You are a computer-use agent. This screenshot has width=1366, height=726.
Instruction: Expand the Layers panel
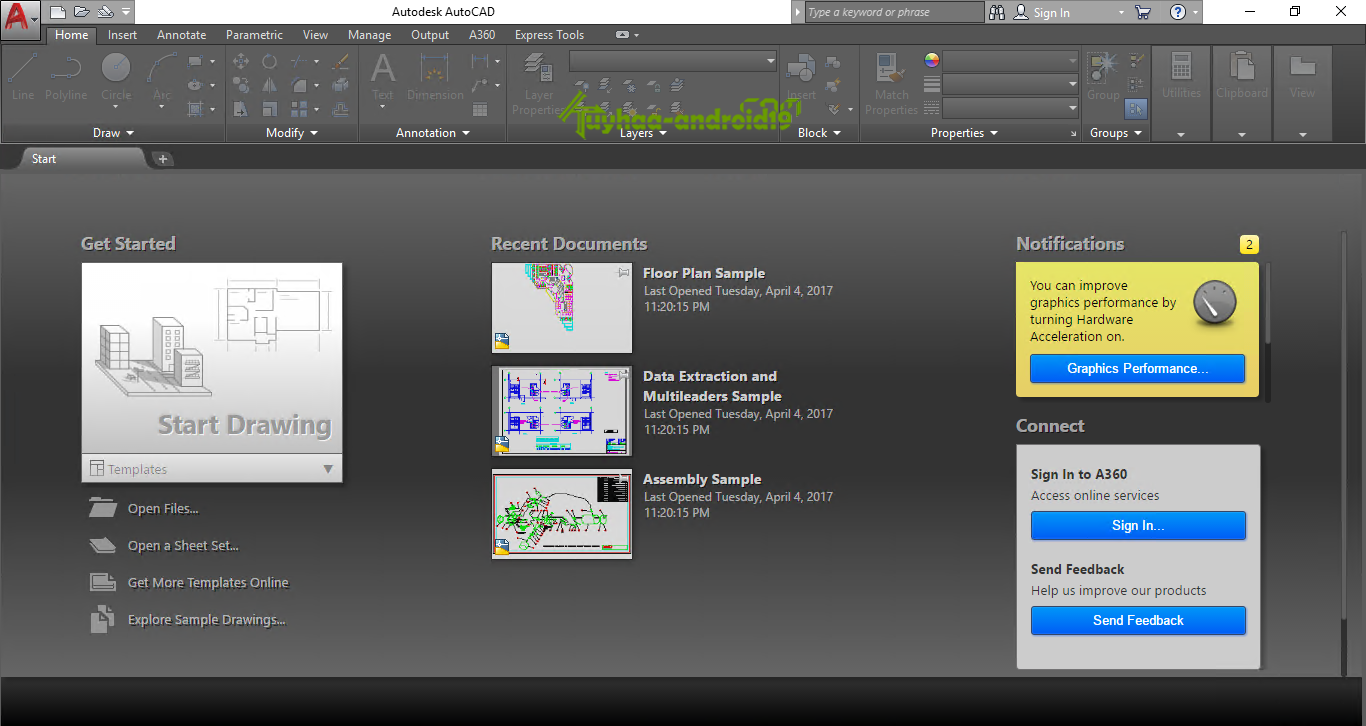coord(643,133)
